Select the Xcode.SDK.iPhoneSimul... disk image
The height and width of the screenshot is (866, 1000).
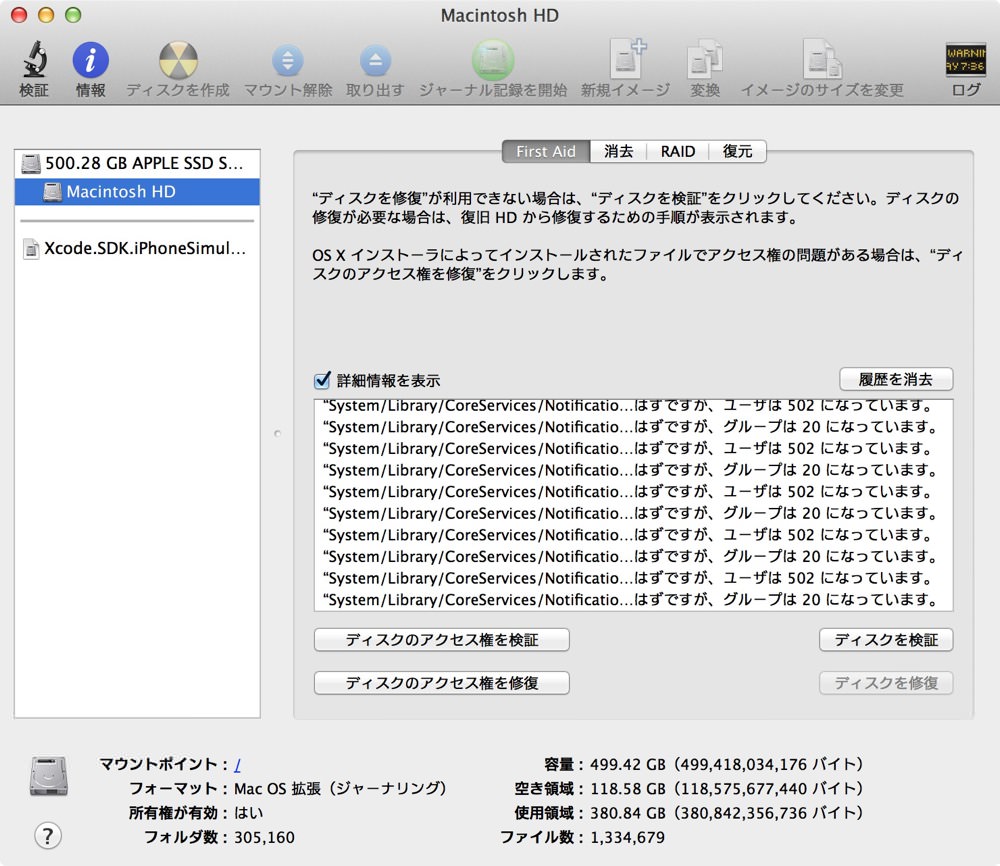(137, 248)
